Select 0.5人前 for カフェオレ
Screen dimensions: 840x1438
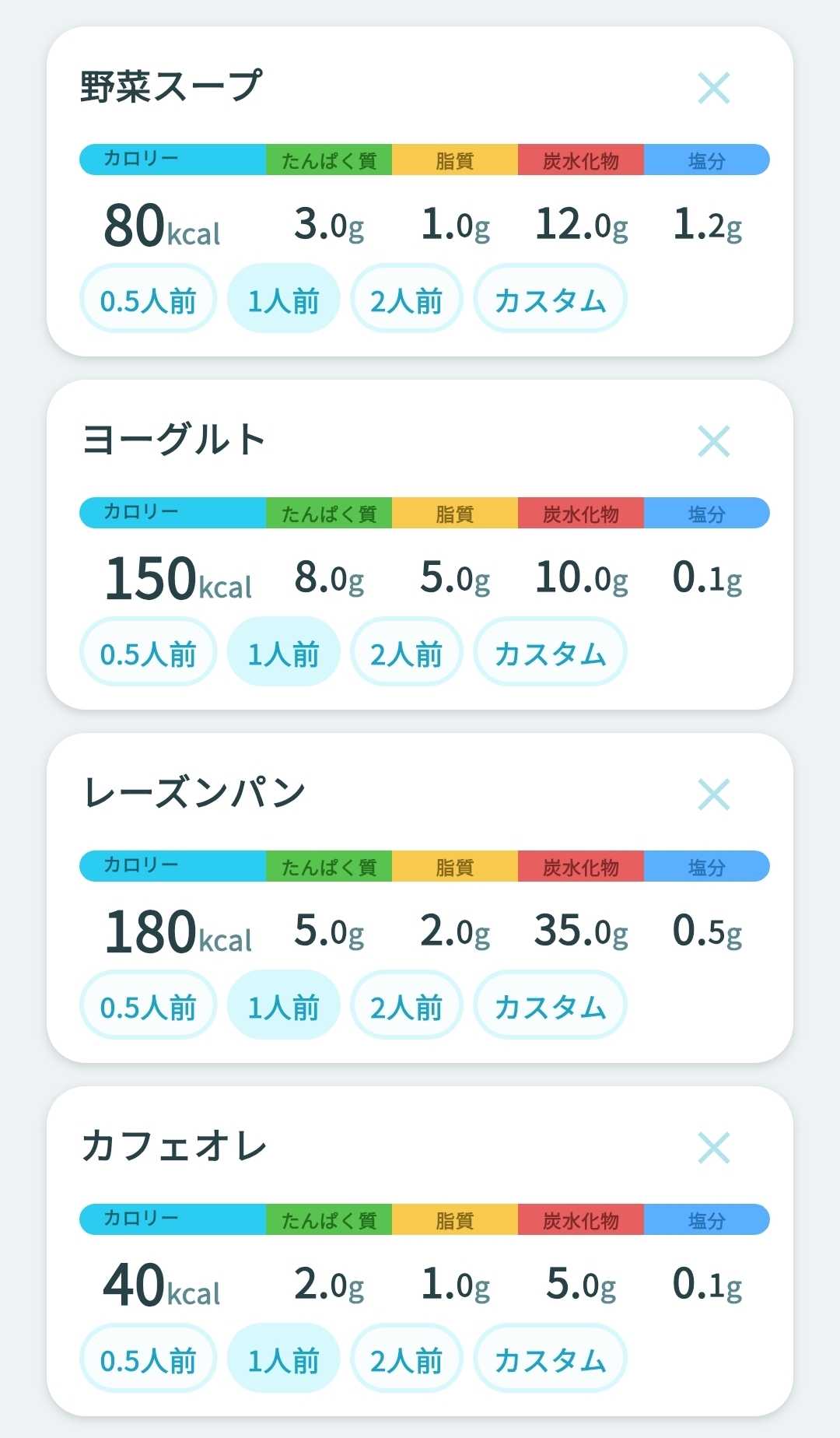[148, 1359]
